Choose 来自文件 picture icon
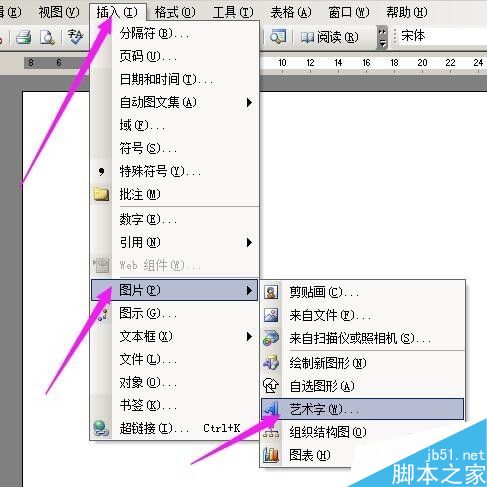 click(x=271, y=315)
